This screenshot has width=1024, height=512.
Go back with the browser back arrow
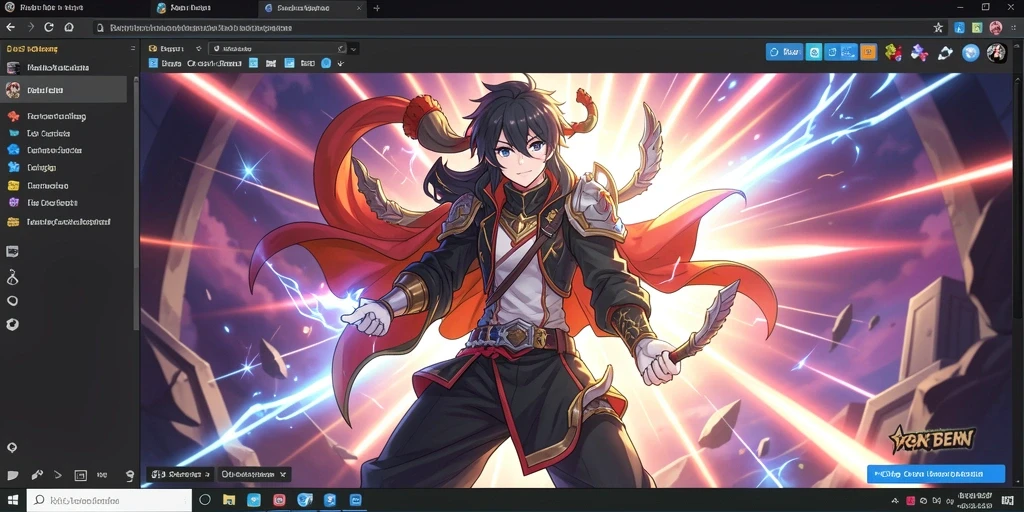point(10,27)
